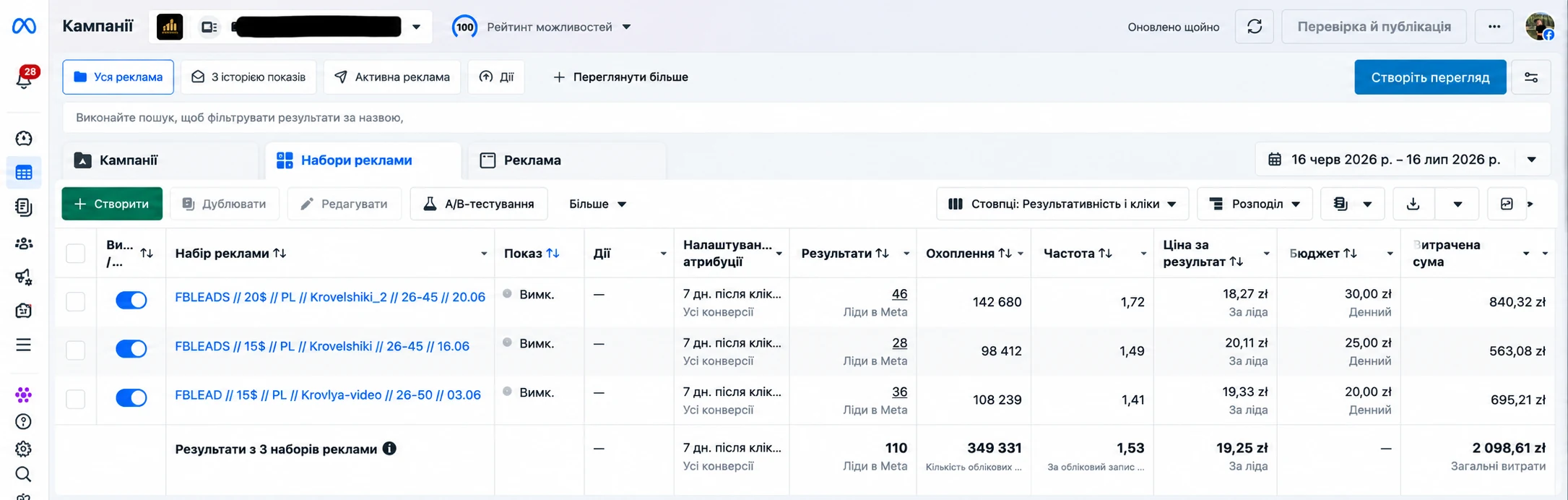This screenshot has height=500, width=1568.
Task: Check the box for Krovelshiki 16.06 ad set
Action: pyautogui.click(x=76, y=350)
